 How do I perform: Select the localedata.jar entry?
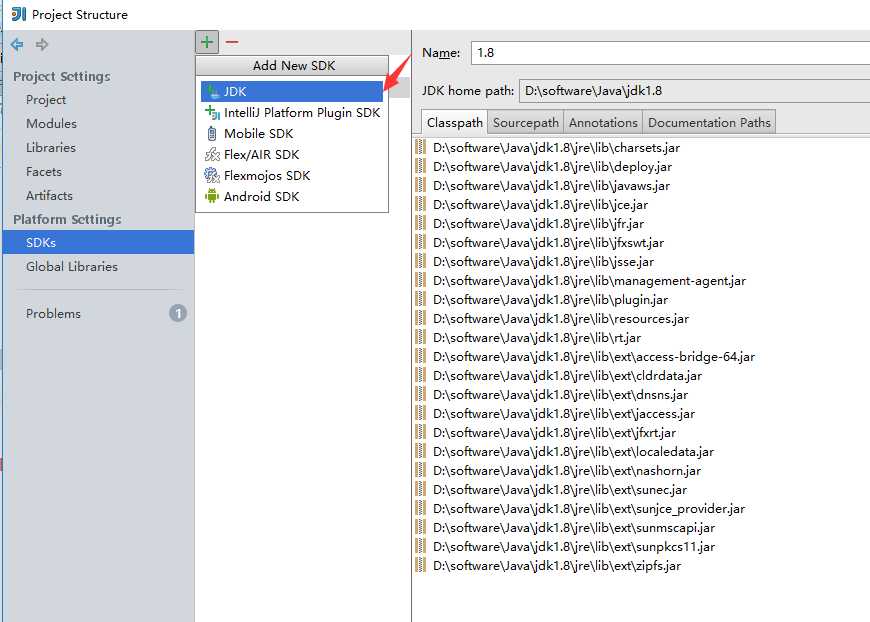click(x=573, y=452)
